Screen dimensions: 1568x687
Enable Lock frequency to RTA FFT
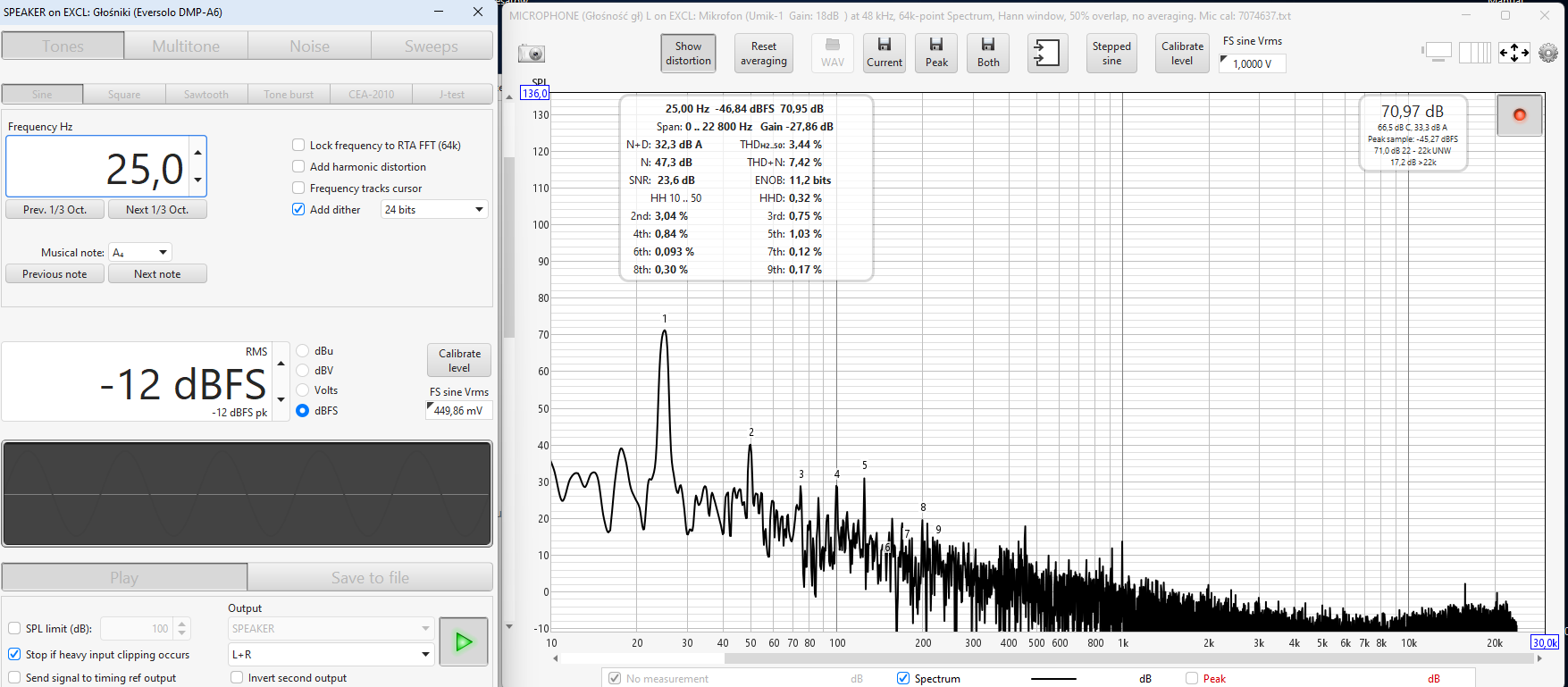pyautogui.click(x=298, y=145)
